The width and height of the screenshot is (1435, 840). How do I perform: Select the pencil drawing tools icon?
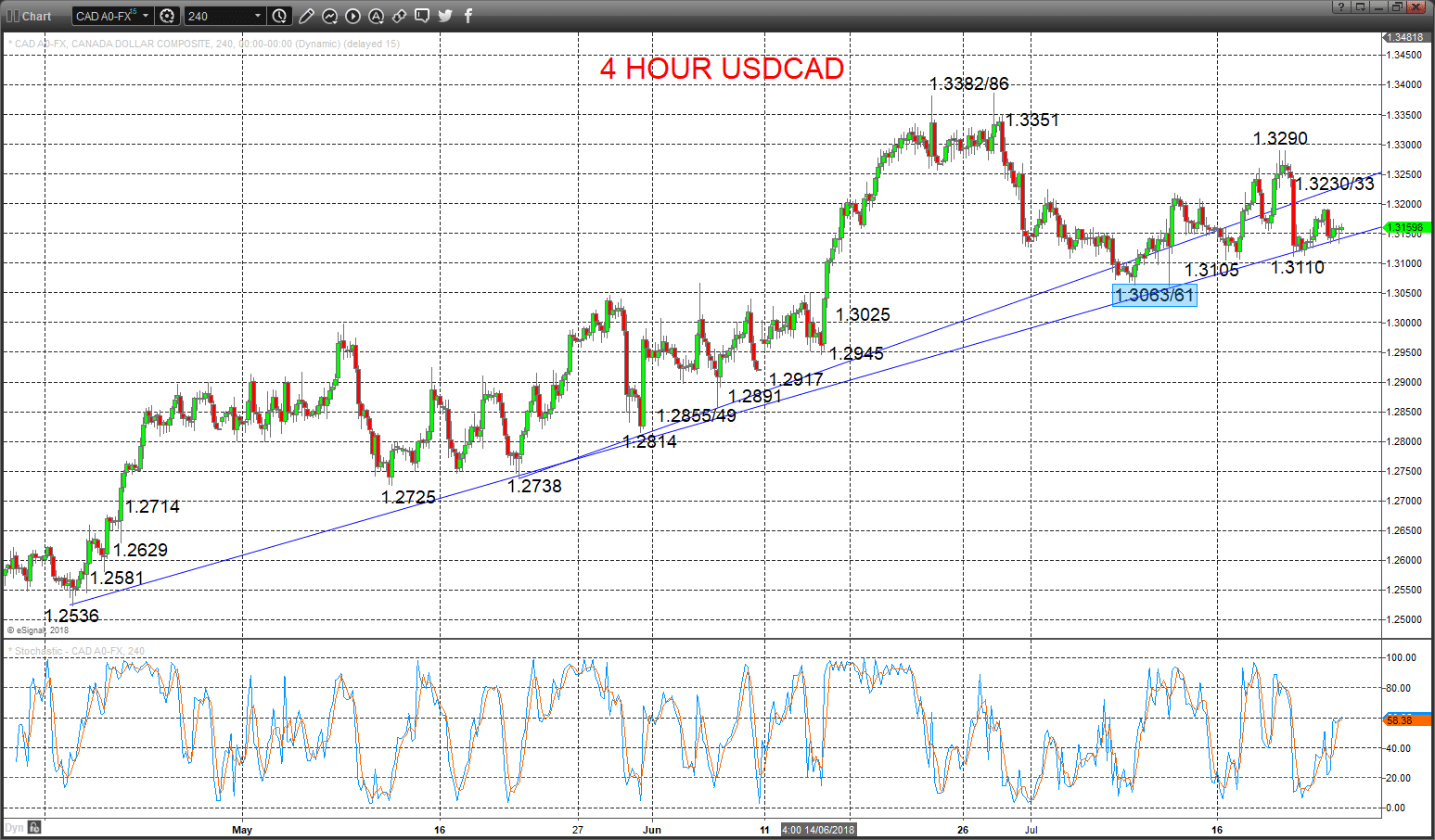click(306, 16)
